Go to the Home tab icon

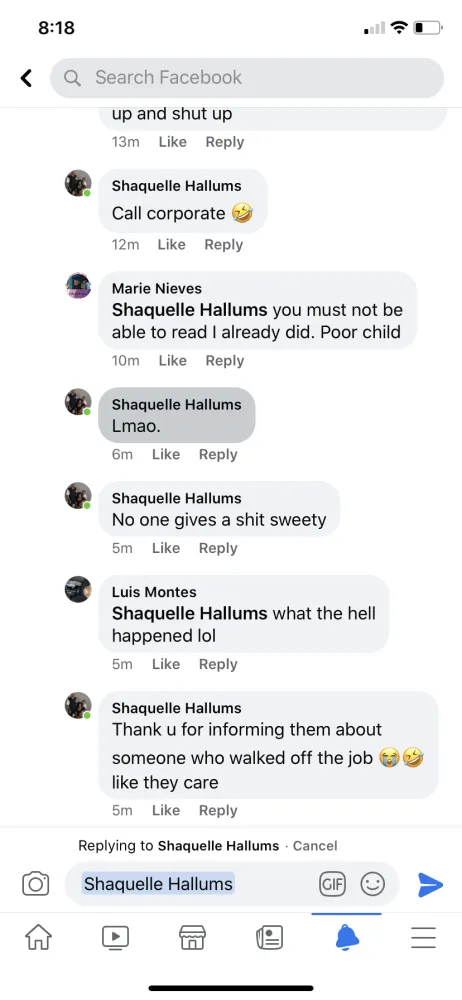[x=38, y=937]
